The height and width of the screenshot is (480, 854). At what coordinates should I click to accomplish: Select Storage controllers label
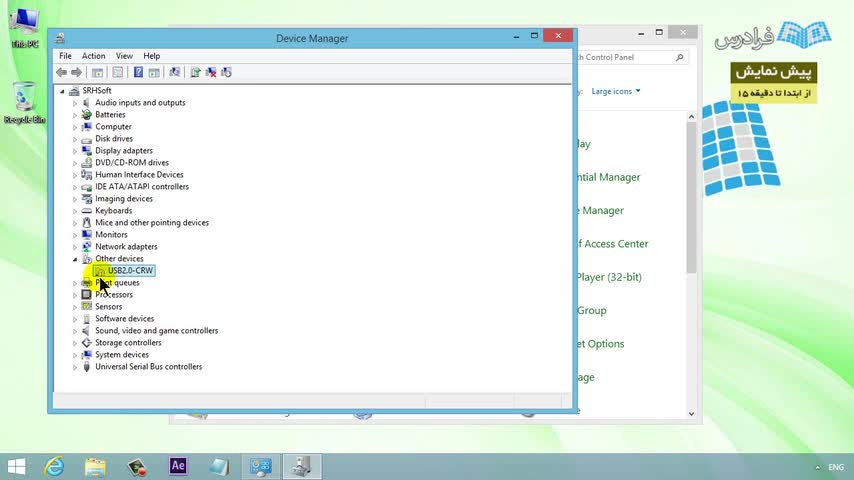[x=128, y=343]
